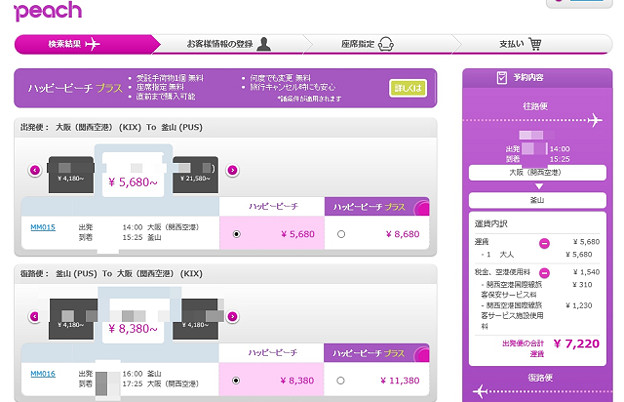Click the 運賃内訳 heading
The width and height of the screenshot is (624, 402).
[491, 224]
